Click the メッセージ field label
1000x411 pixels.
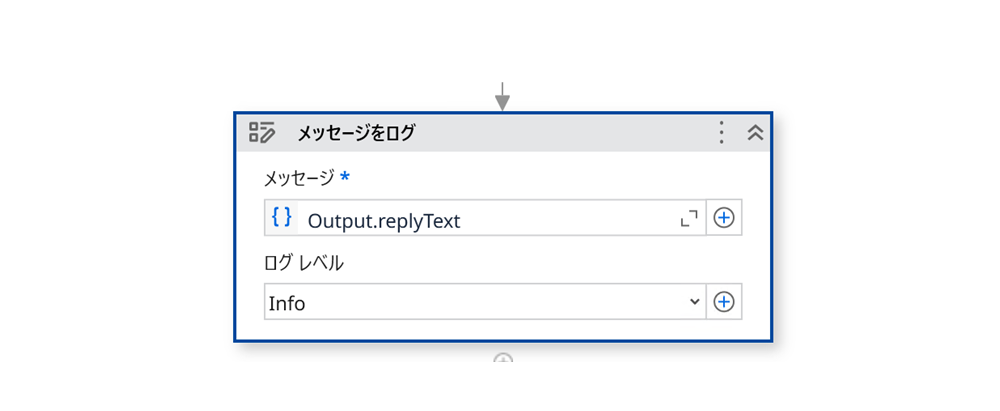[299, 178]
